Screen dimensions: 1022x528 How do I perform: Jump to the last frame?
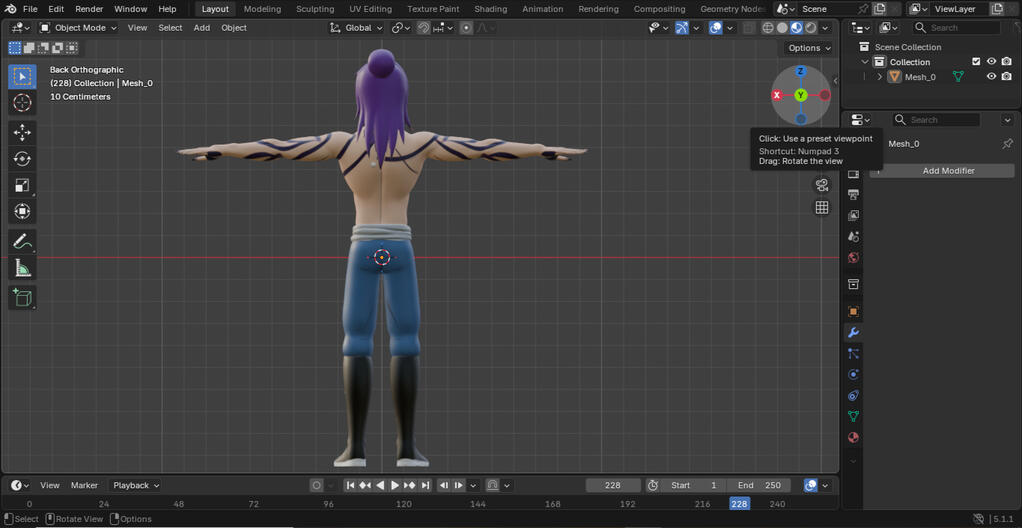[x=426, y=485]
